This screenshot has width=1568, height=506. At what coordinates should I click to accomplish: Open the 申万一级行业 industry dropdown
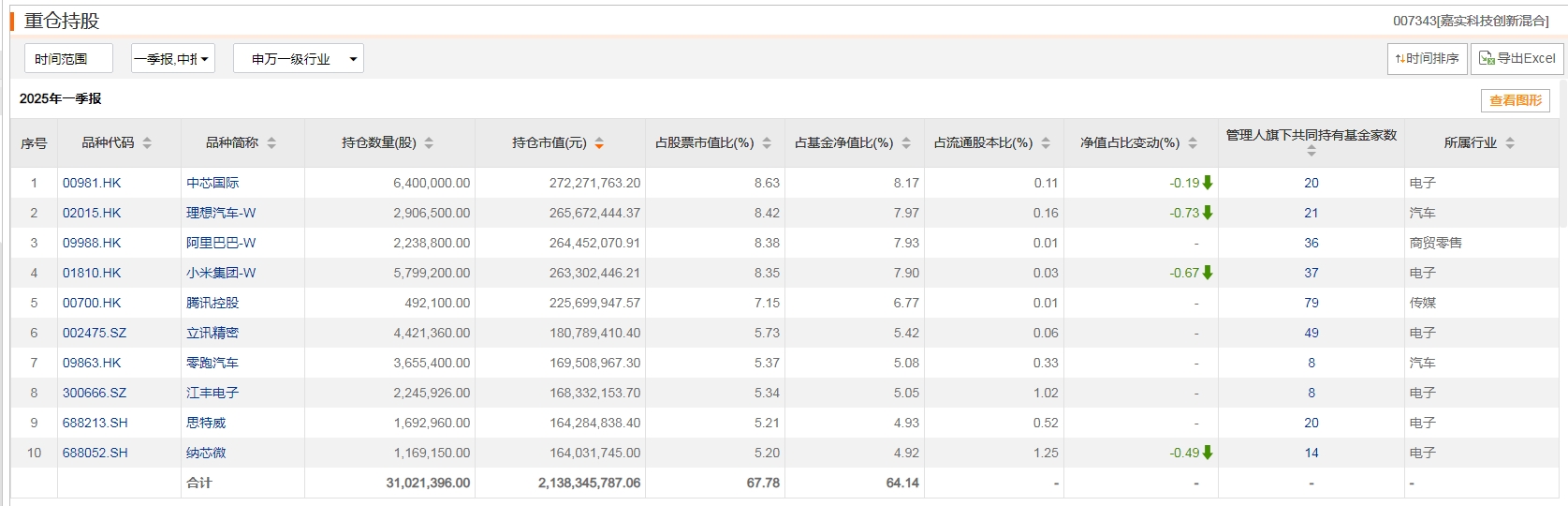299,58
